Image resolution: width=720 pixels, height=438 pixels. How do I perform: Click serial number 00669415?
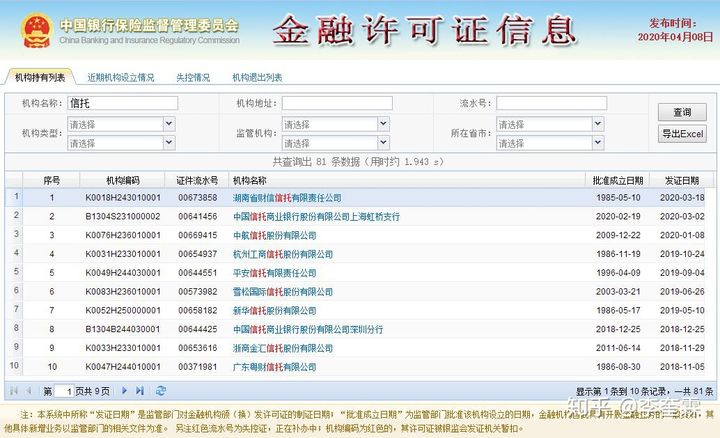(x=197, y=236)
